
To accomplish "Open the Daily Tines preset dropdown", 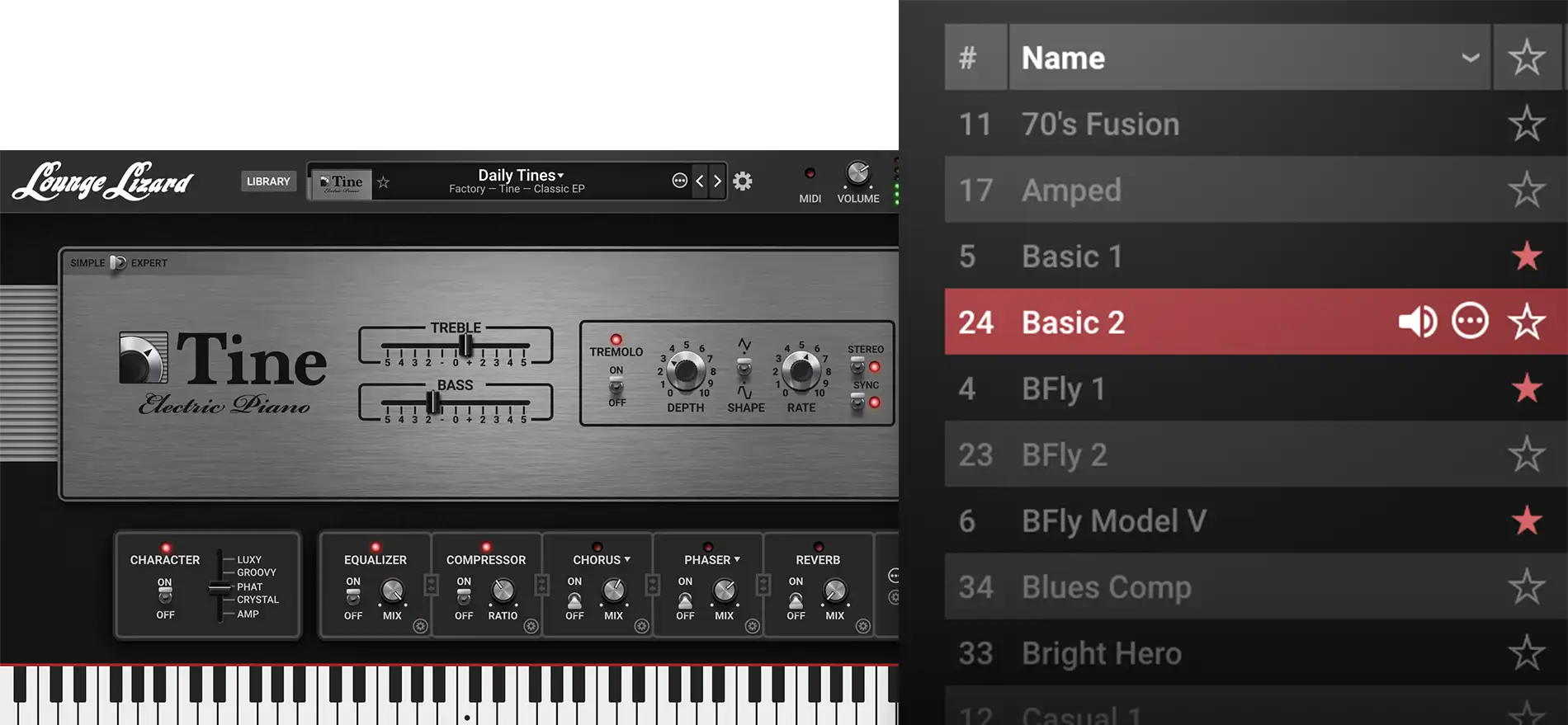I will pyautogui.click(x=522, y=175).
